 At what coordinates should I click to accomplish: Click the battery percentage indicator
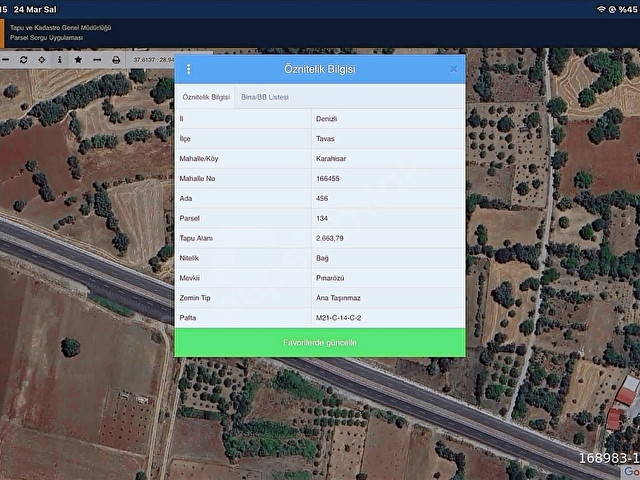[x=628, y=9]
